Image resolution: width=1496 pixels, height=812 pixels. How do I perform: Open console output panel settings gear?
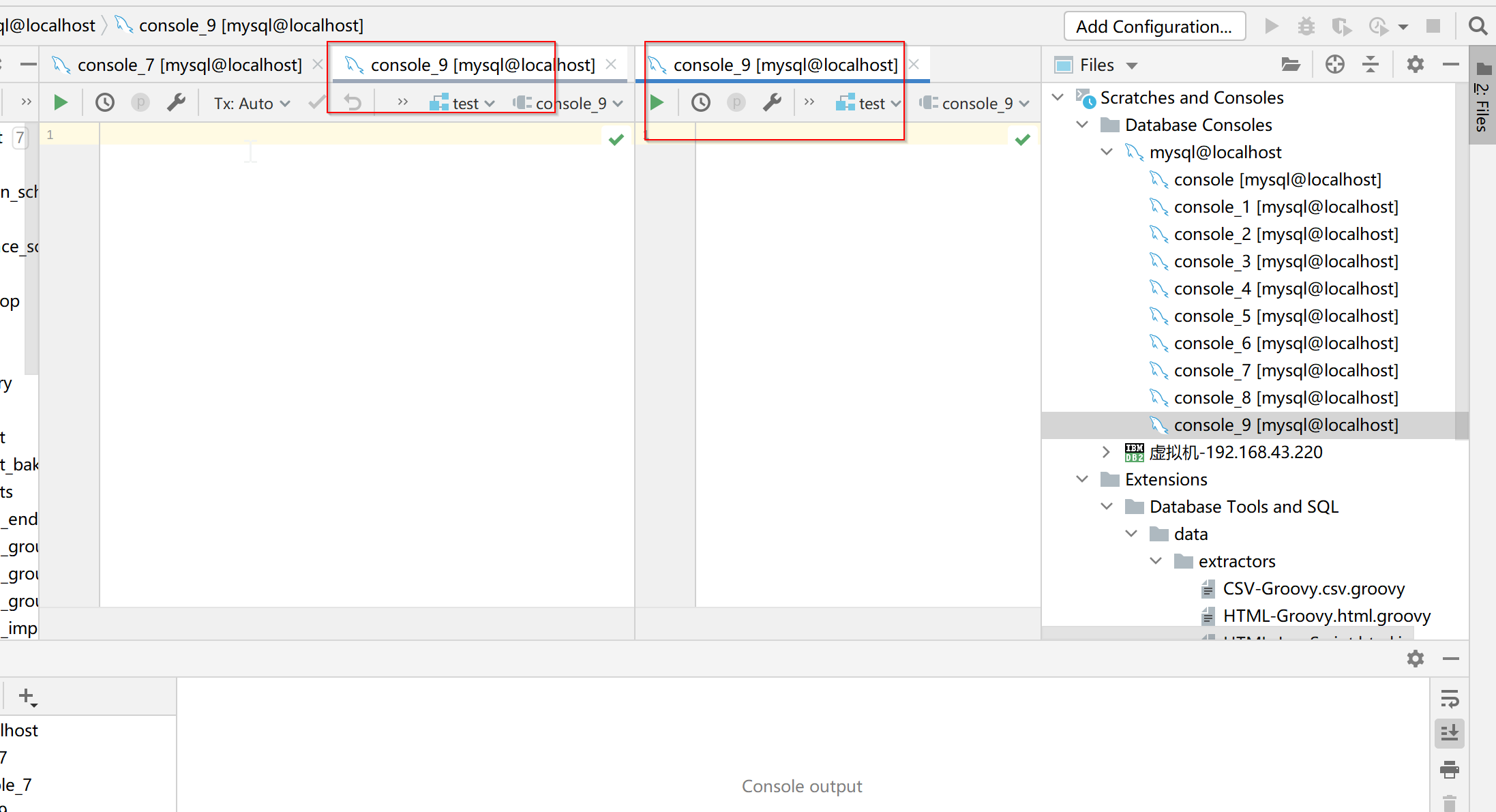click(x=1416, y=659)
